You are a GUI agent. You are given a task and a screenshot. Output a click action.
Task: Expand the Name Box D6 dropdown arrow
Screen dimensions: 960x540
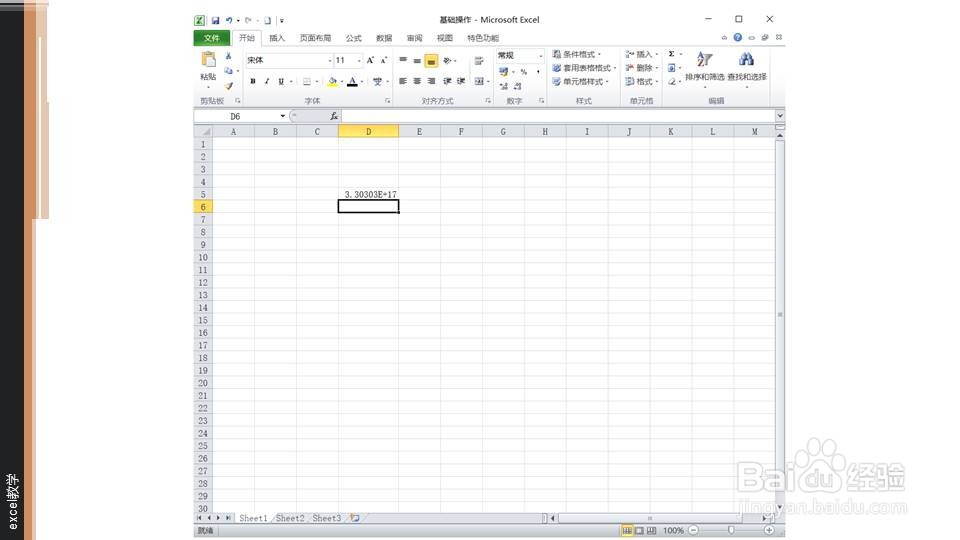(283, 116)
